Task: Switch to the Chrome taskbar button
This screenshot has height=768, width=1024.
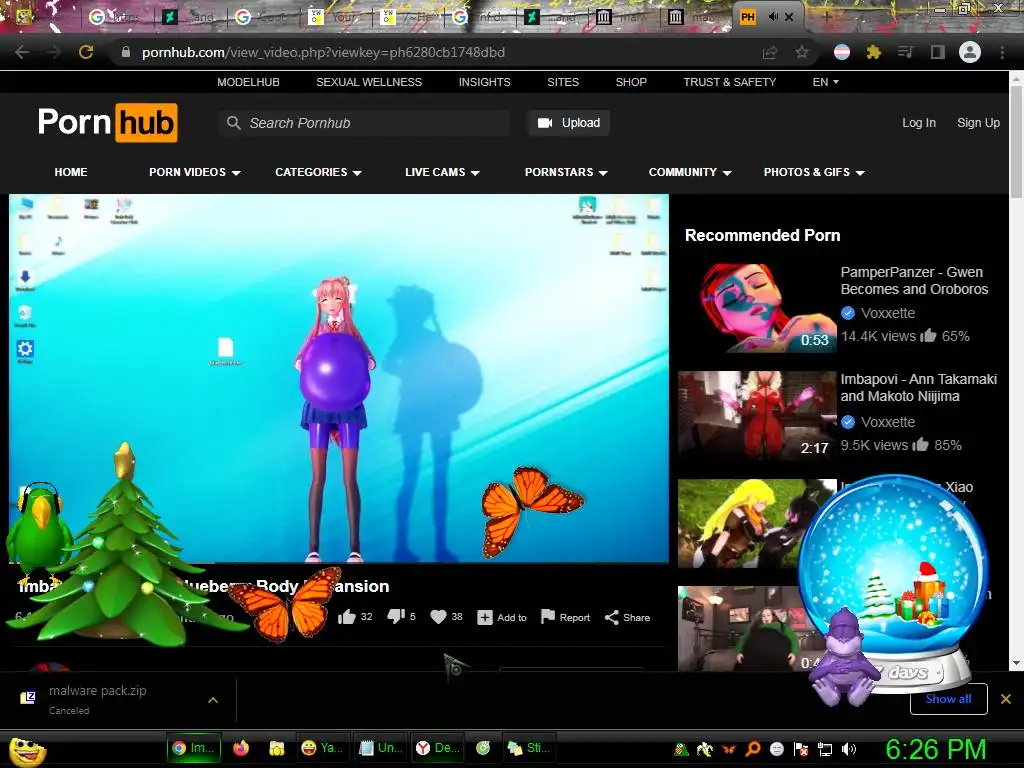Action: click(x=194, y=748)
